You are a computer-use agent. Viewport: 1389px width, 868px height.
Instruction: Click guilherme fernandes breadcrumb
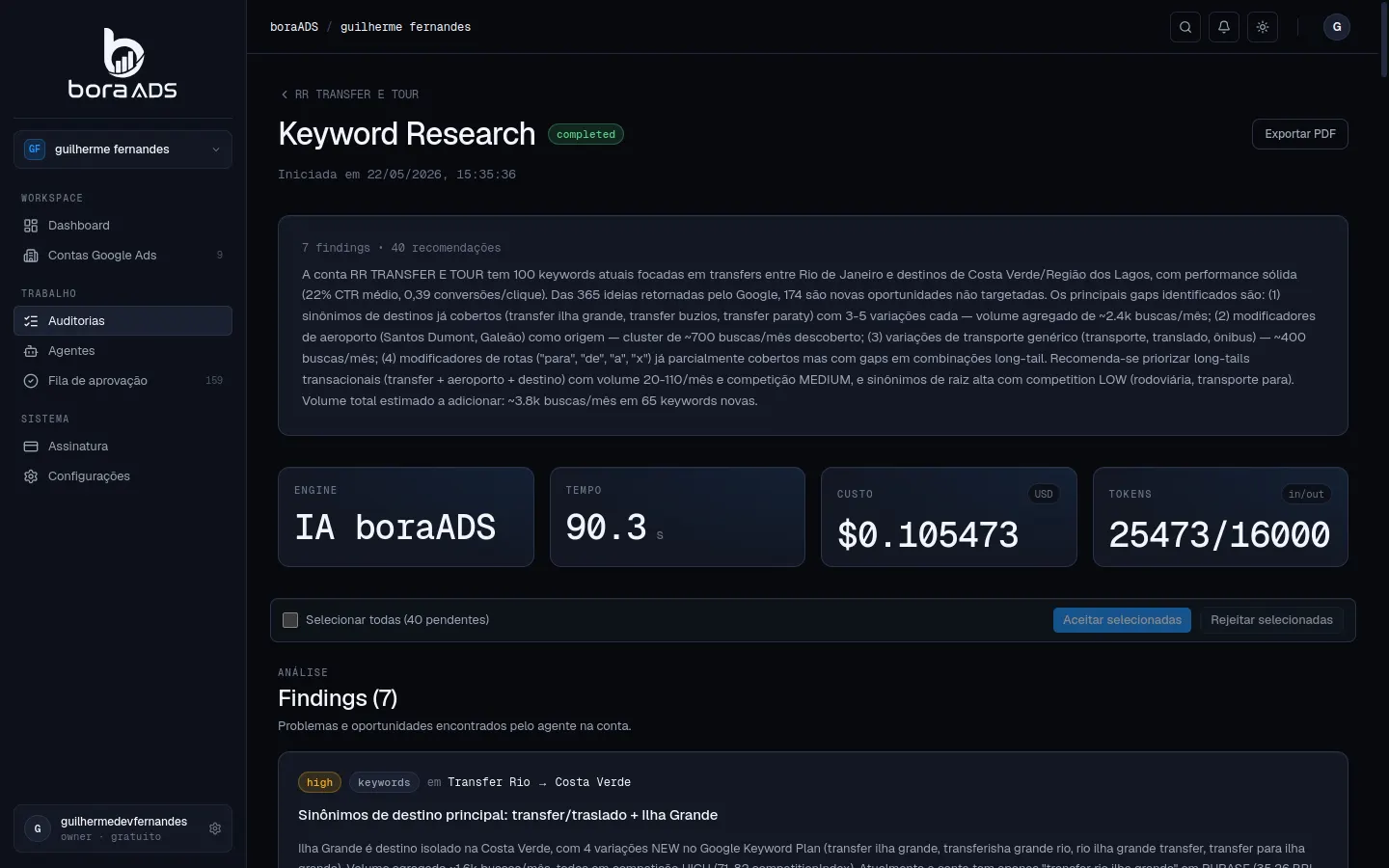405,27
